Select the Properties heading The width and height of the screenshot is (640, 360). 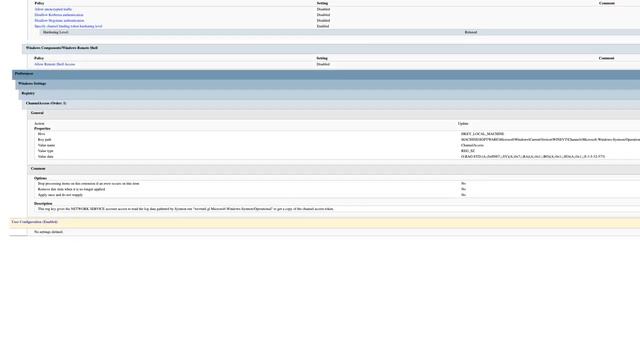click(x=42, y=129)
